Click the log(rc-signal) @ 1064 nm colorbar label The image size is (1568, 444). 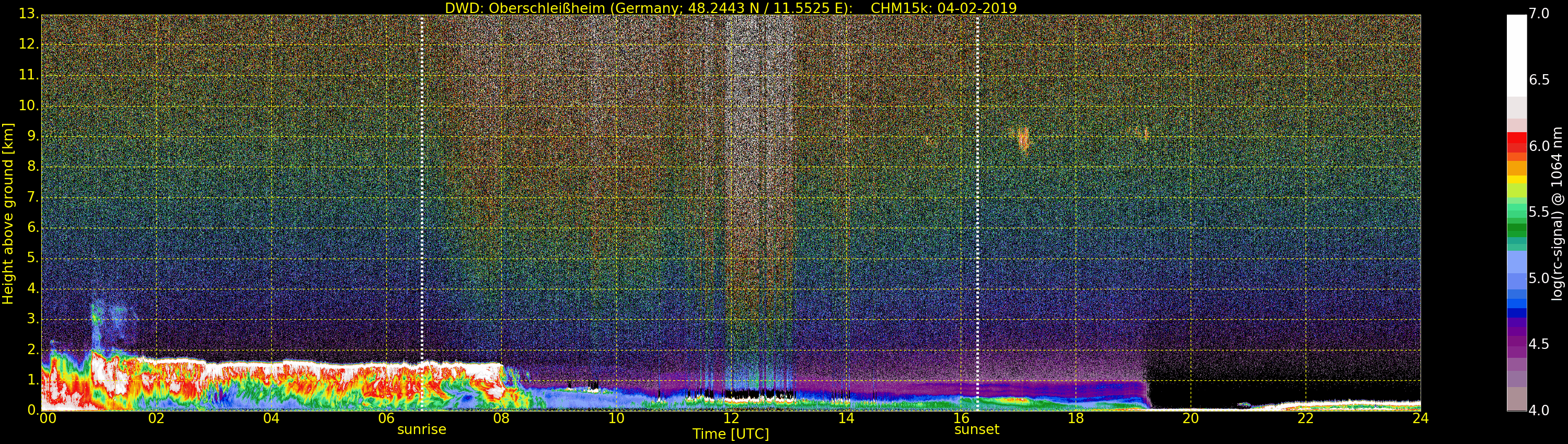point(1557,213)
